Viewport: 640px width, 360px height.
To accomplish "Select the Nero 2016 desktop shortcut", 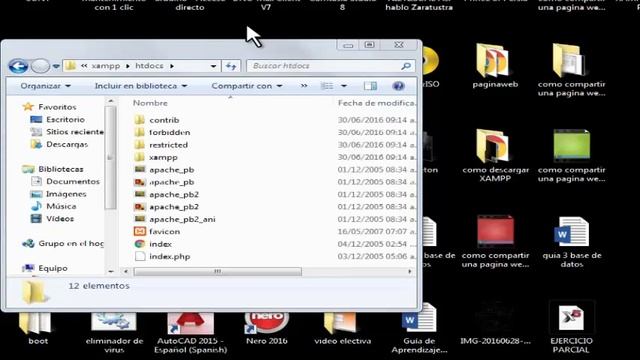I will tap(266, 329).
